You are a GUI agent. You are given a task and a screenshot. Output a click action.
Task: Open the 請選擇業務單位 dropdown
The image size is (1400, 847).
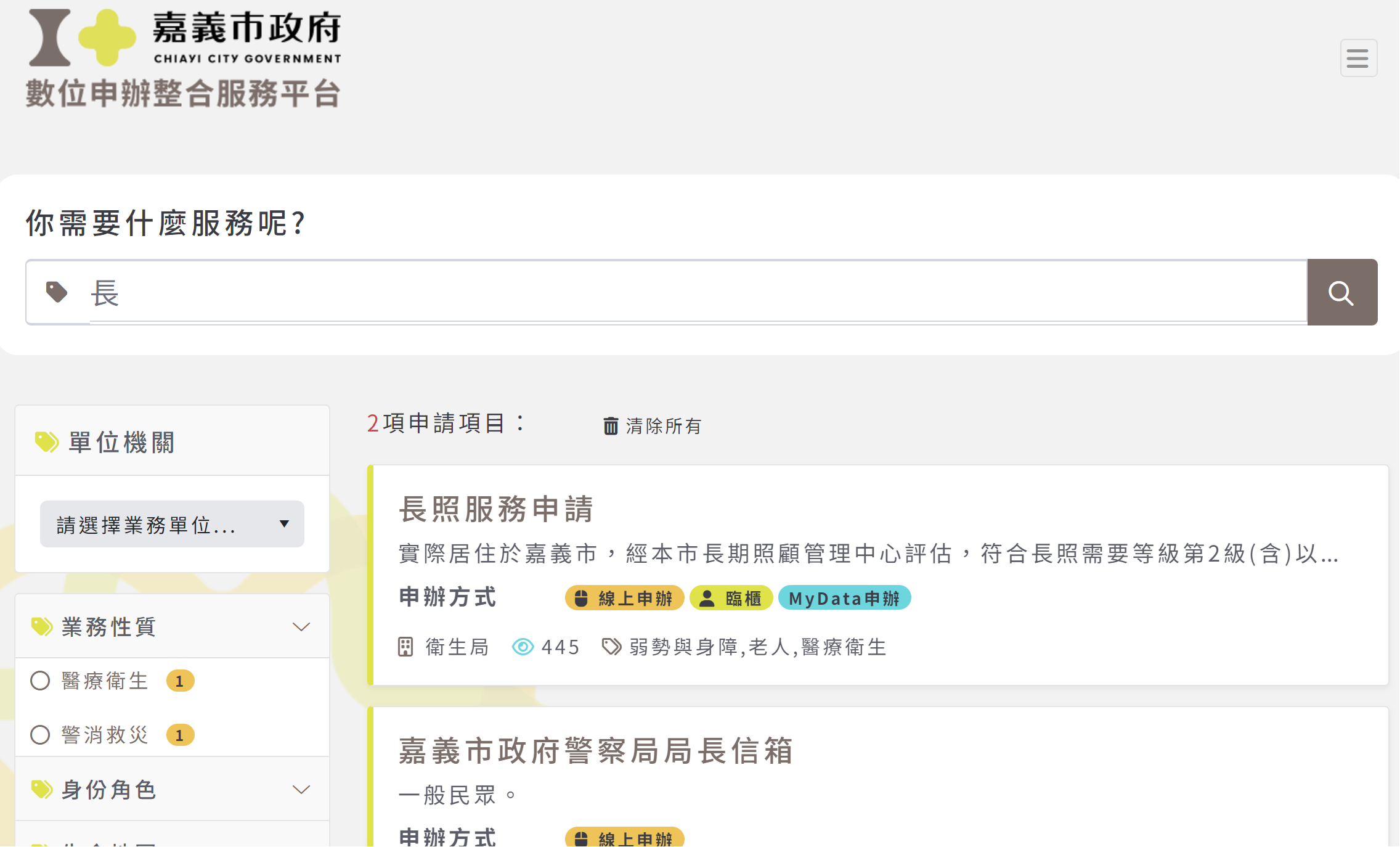tap(172, 525)
